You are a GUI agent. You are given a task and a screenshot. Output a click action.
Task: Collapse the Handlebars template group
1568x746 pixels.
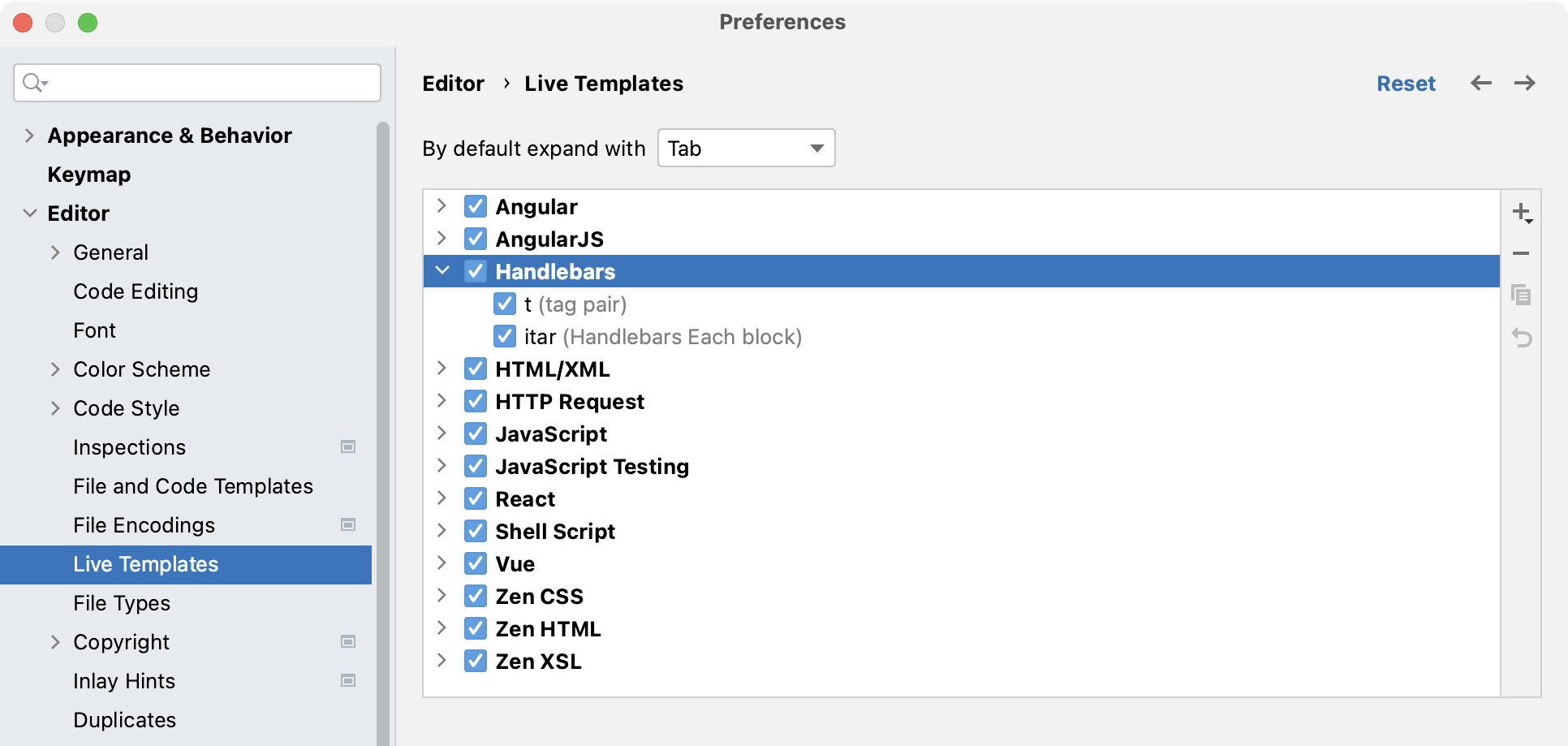click(442, 271)
